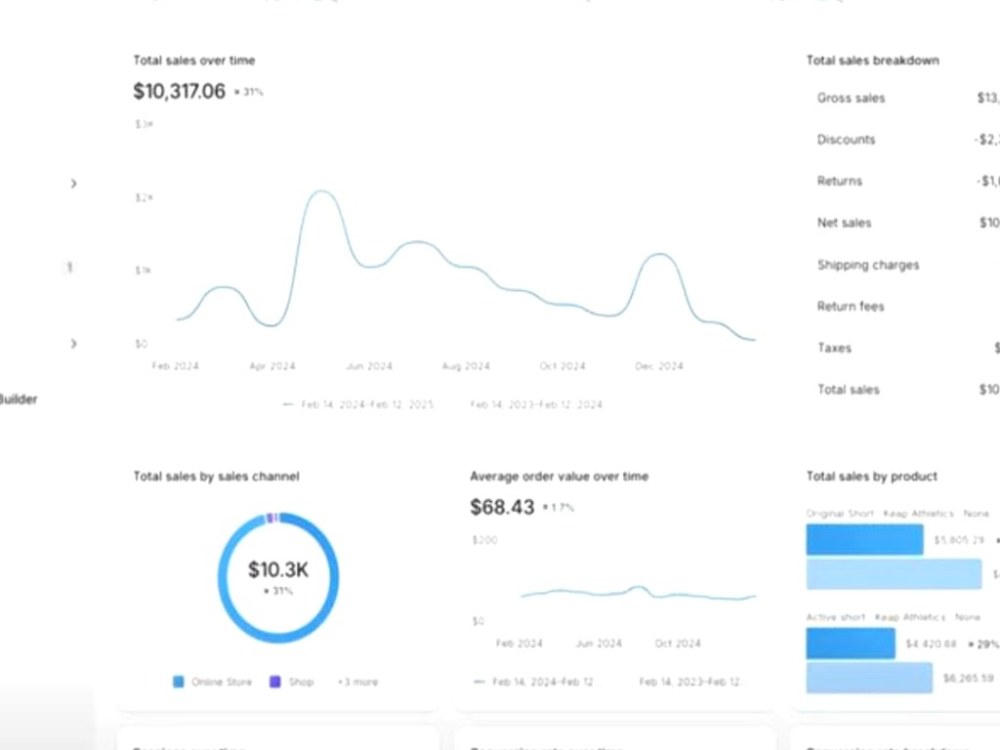Click the $10,317.06 total sales figure
This screenshot has height=750, width=1000.
[x=179, y=91]
